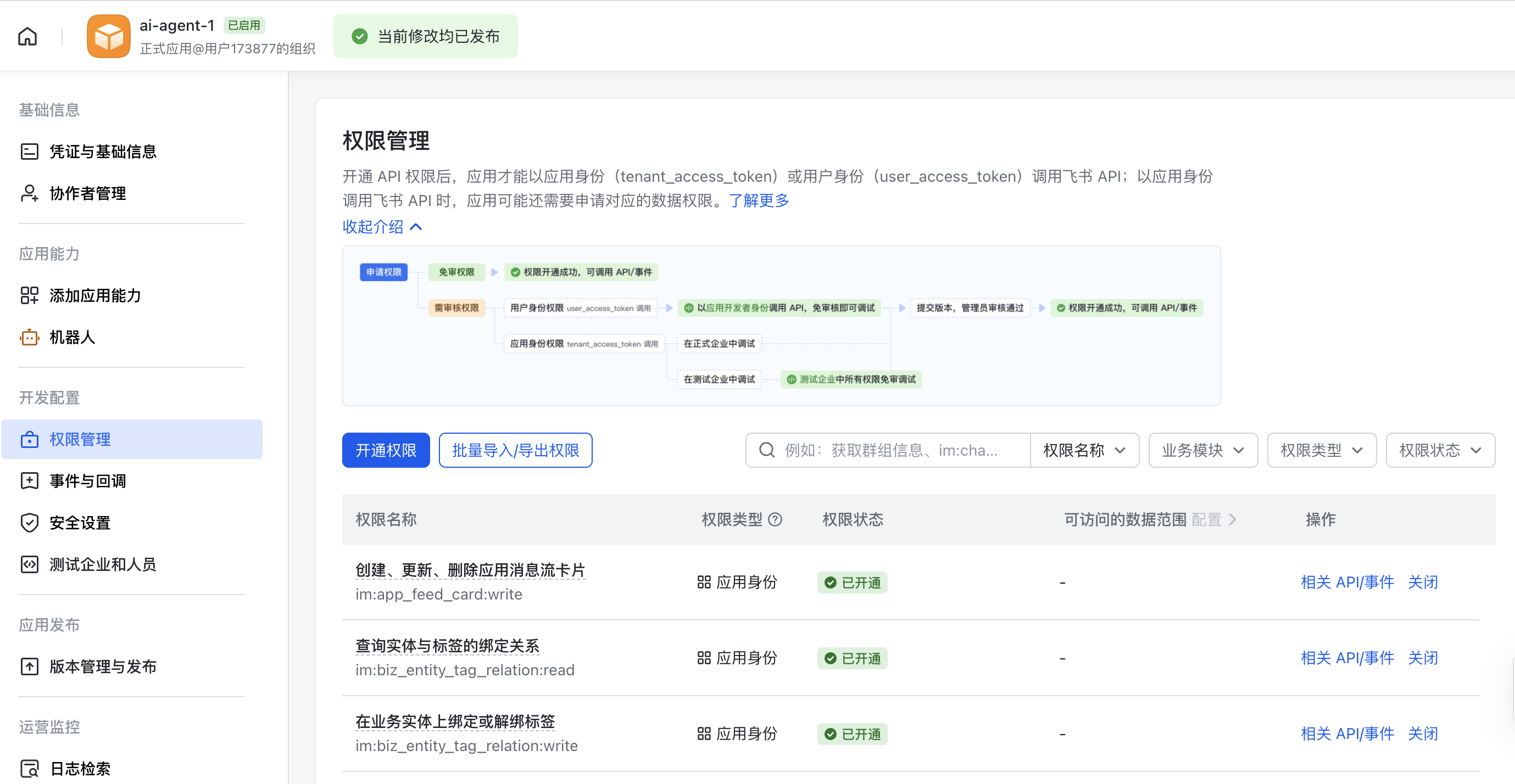
Task: Click the security settings shield icon
Action: (30, 523)
